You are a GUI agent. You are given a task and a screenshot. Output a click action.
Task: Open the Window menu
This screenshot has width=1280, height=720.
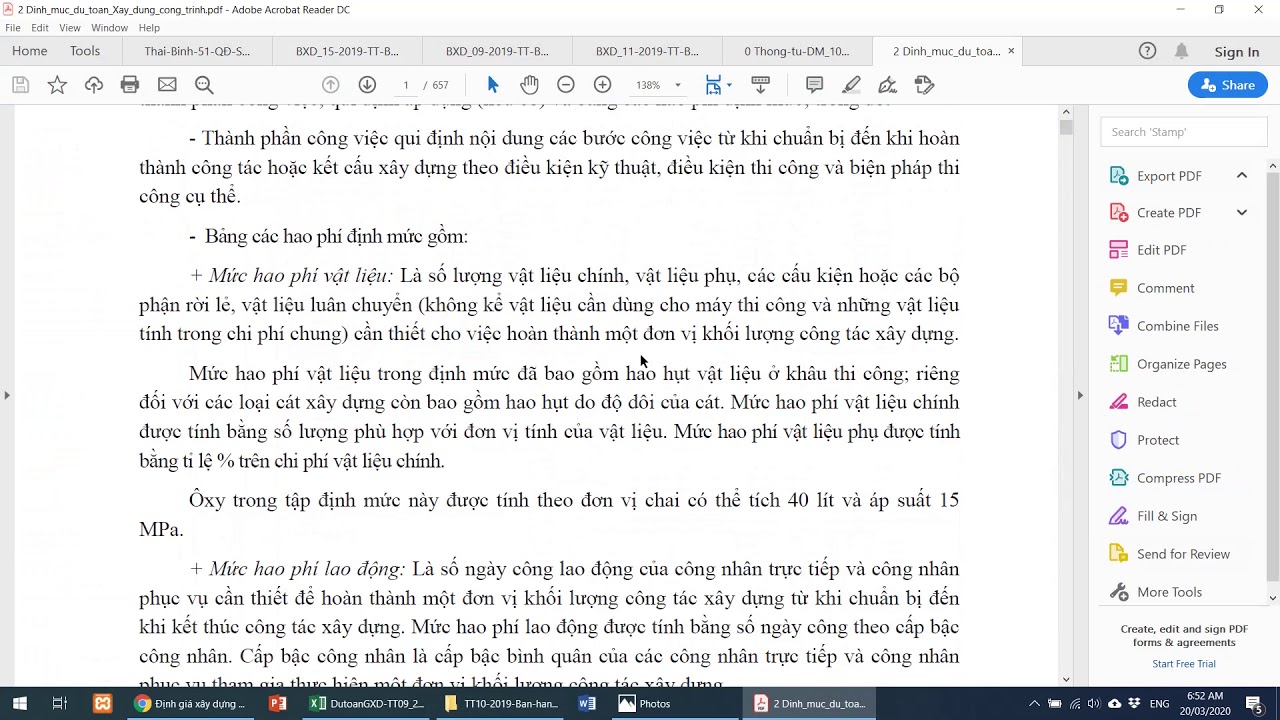click(110, 28)
